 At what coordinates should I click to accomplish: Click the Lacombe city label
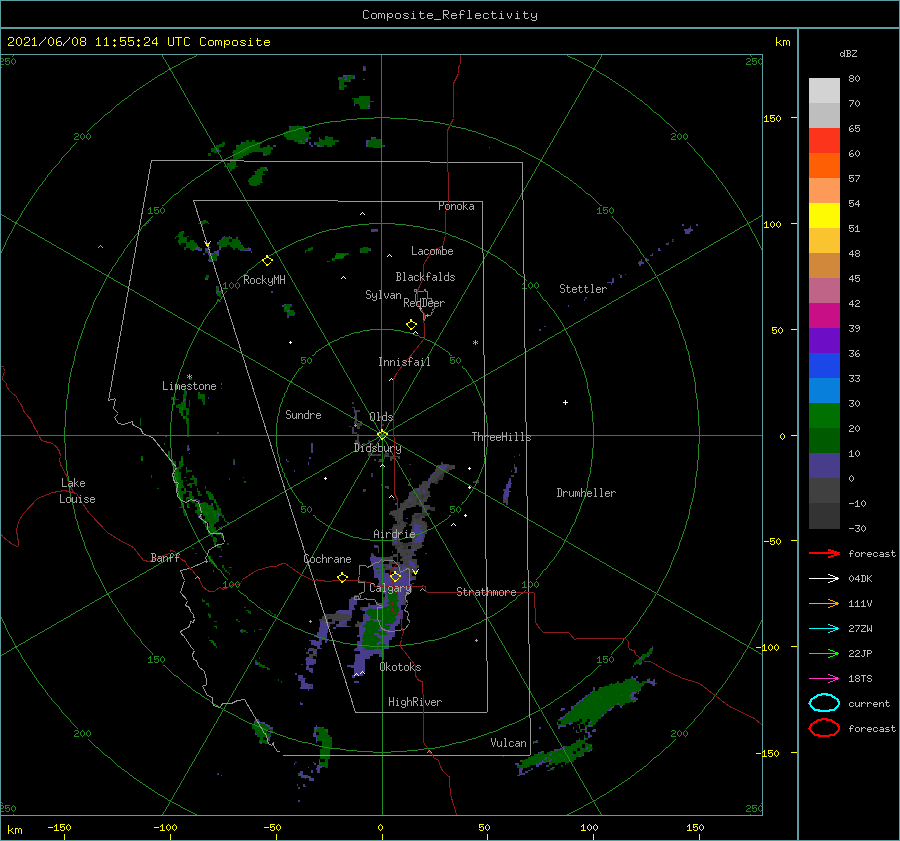432,251
